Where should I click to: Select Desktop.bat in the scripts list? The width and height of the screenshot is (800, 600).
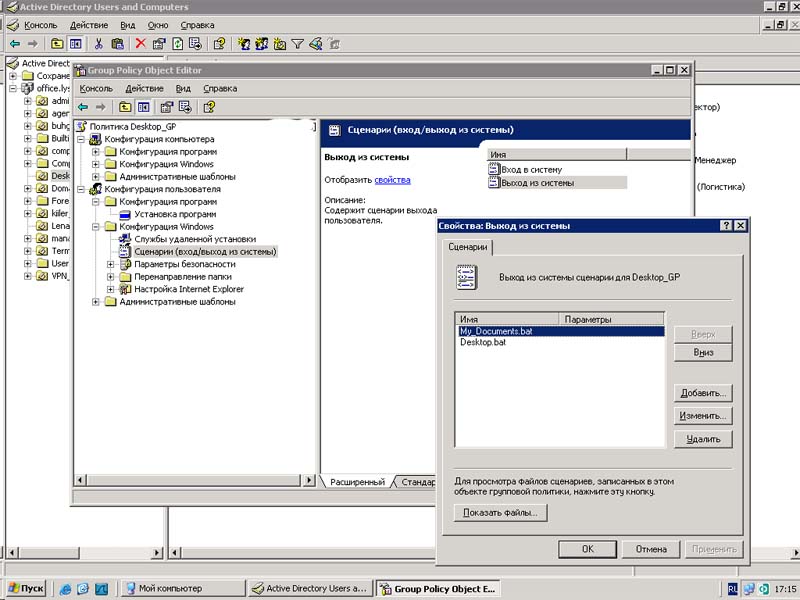483,342
